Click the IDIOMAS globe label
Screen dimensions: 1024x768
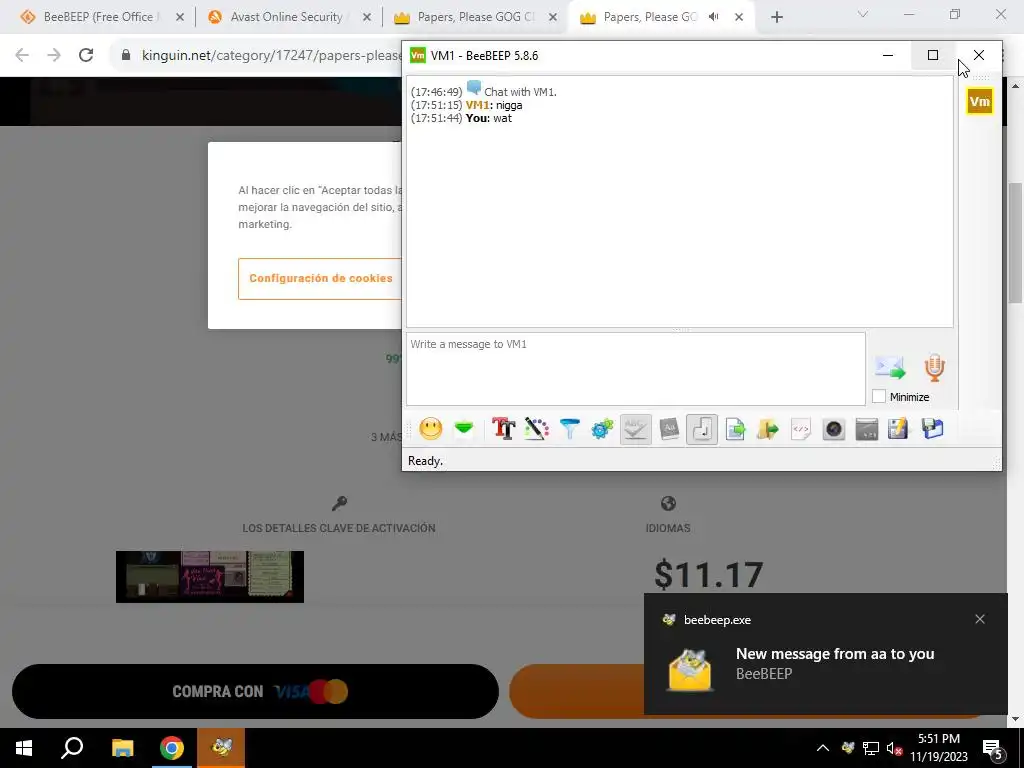coord(667,528)
